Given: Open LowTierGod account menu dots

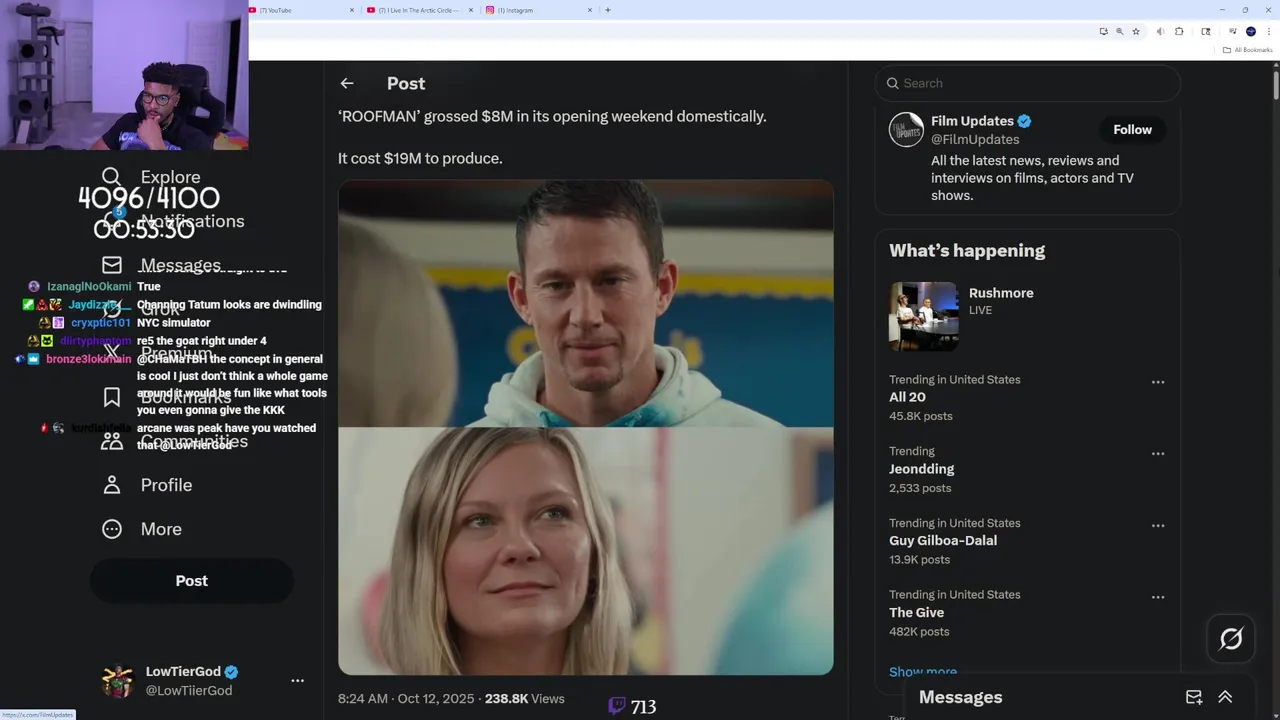Looking at the screenshot, I should [297, 680].
